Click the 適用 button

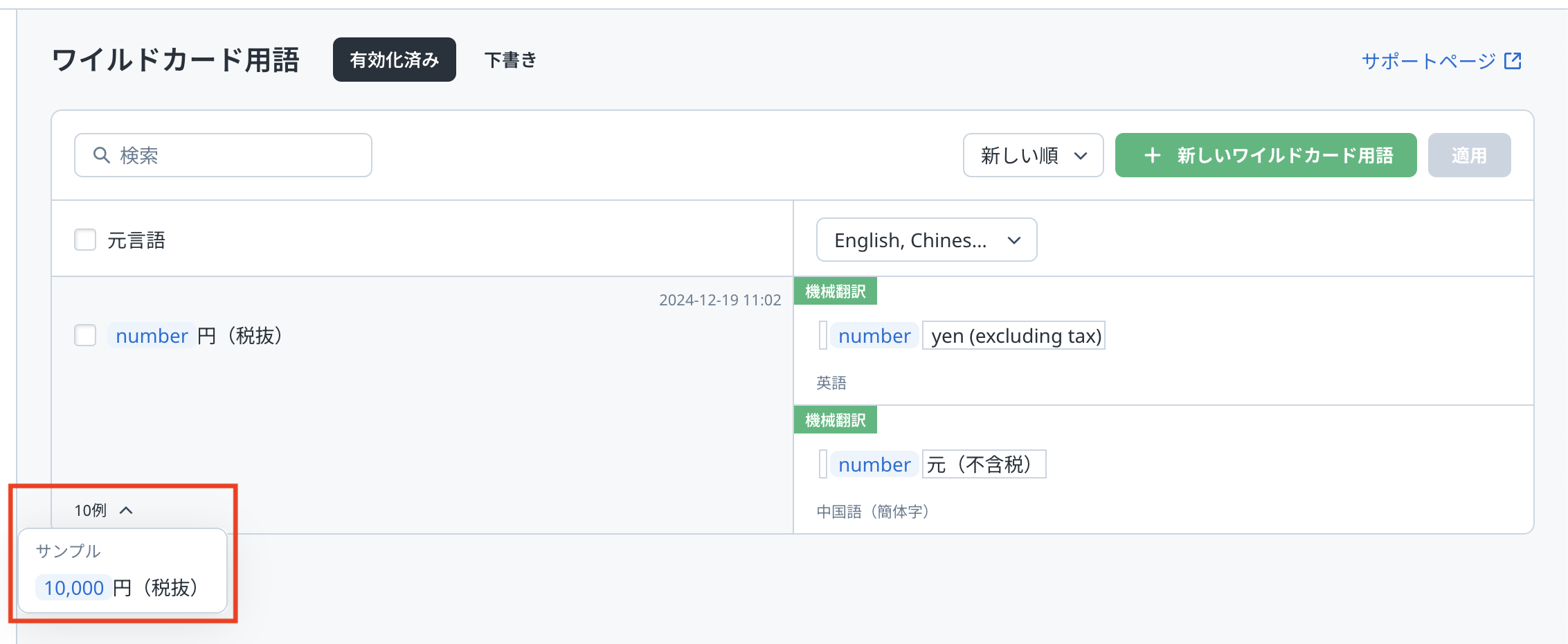coord(1468,155)
